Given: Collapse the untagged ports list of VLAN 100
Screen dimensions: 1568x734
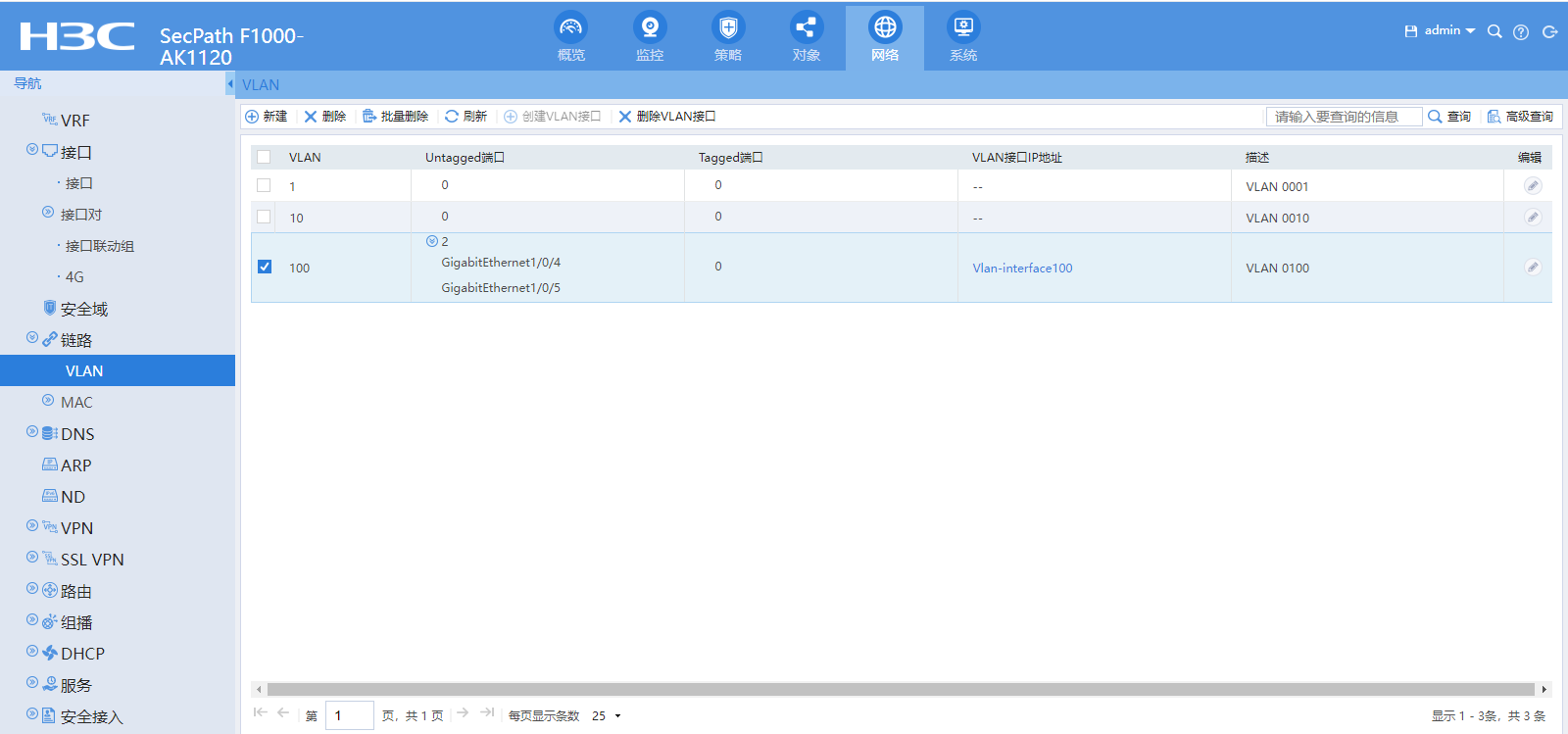Looking at the screenshot, I should coord(432,241).
